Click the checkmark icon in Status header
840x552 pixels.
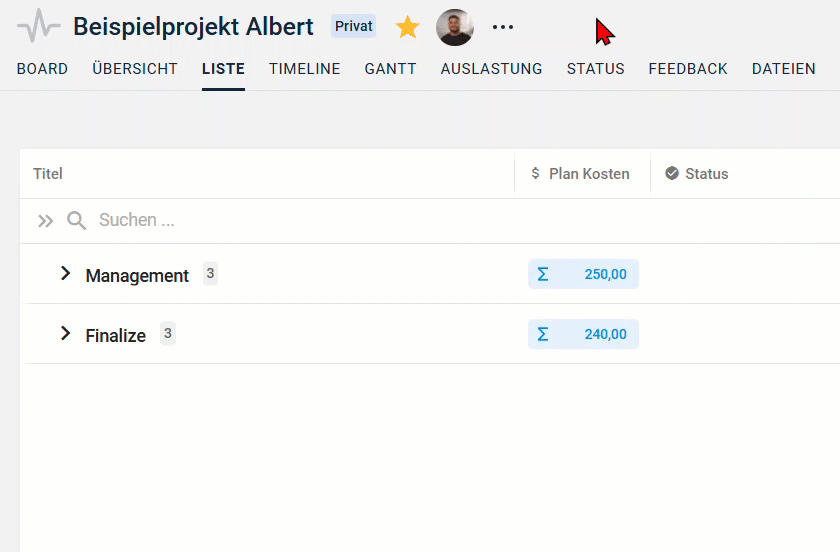[x=672, y=174]
